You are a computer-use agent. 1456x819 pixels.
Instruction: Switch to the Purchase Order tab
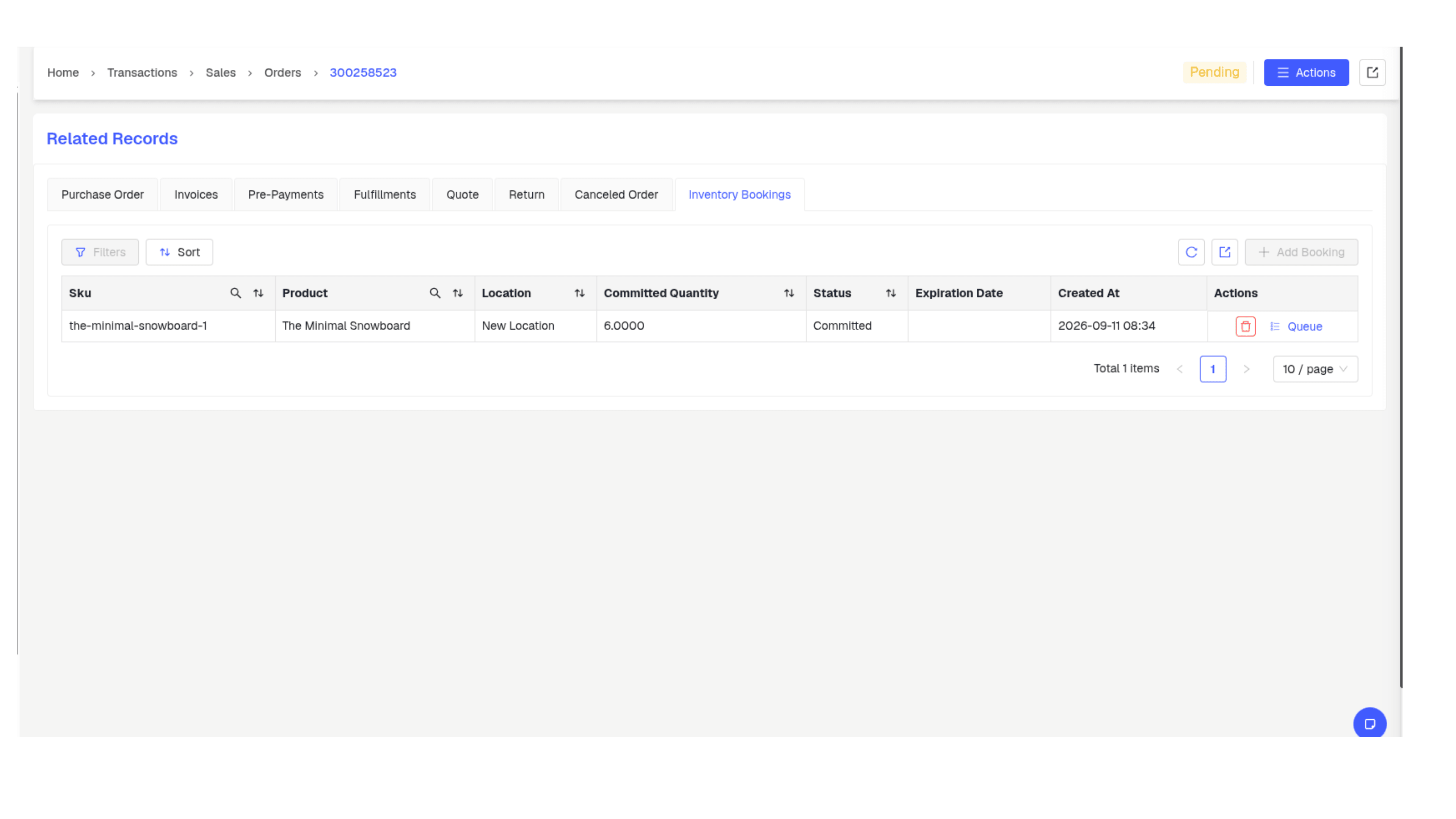(102, 195)
